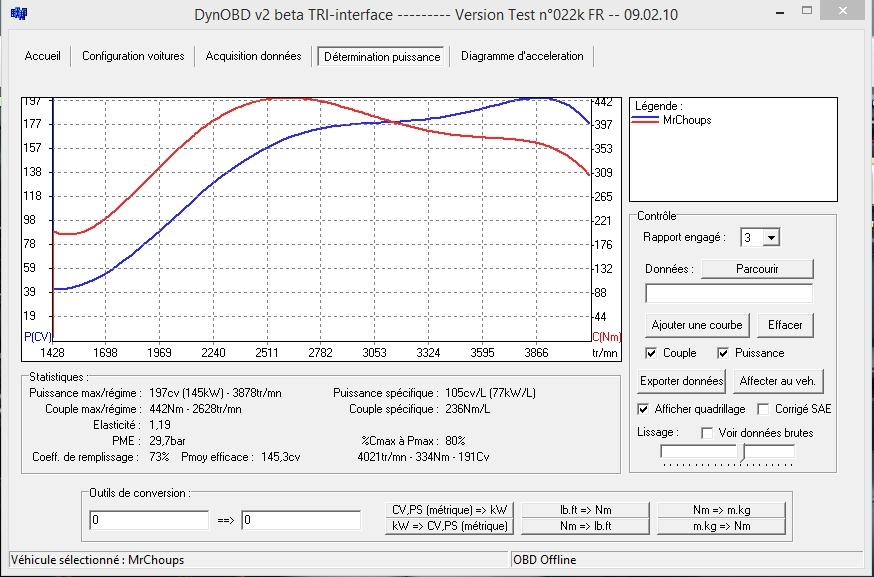
Task: Click Exporter données button
Action: point(681,381)
